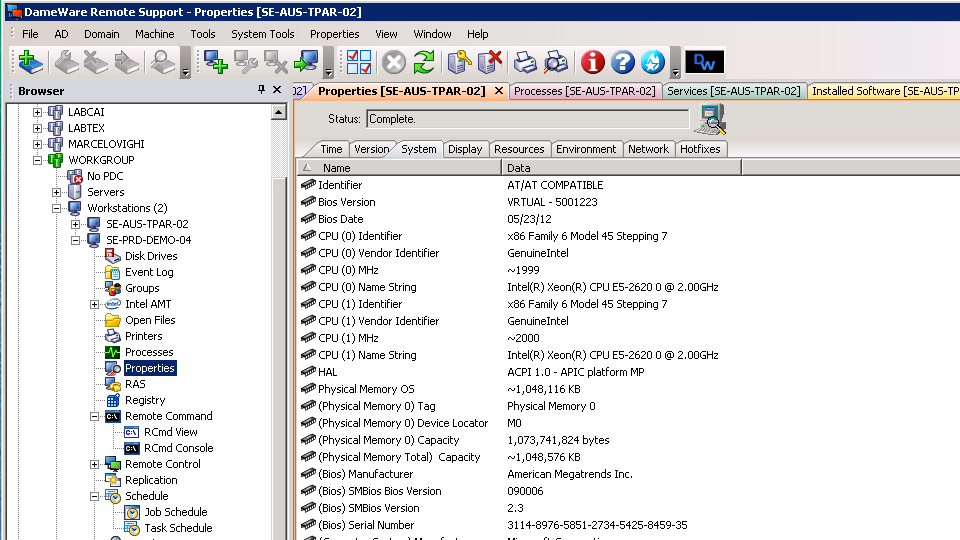Viewport: 960px width, 540px height.
Task: Select the Version properties tab
Action: click(371, 149)
